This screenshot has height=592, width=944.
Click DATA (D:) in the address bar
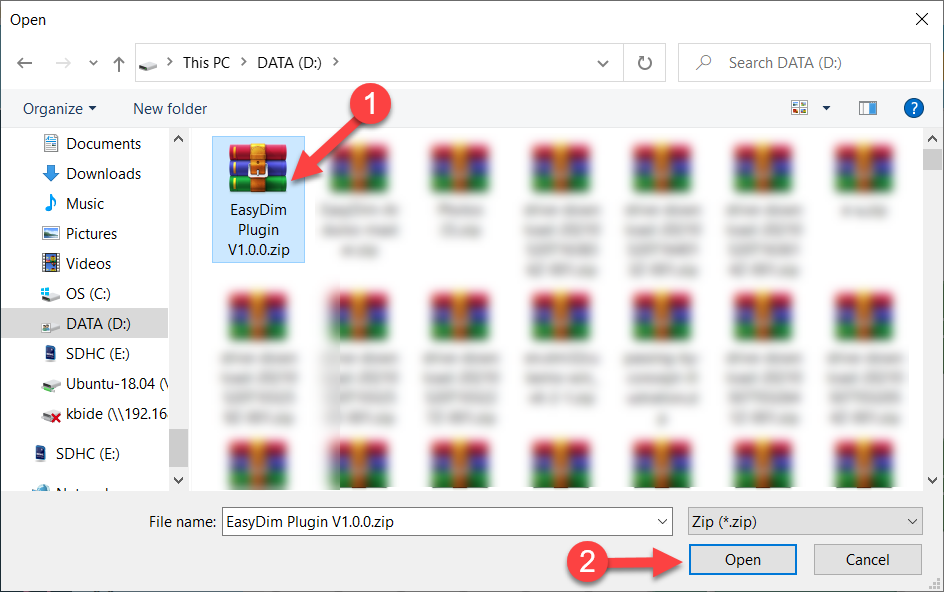click(x=290, y=63)
